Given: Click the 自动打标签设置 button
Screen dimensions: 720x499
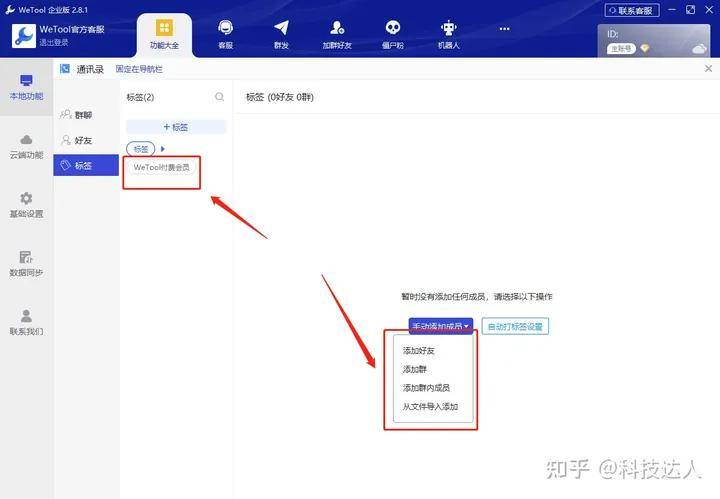Looking at the screenshot, I should (x=515, y=327).
